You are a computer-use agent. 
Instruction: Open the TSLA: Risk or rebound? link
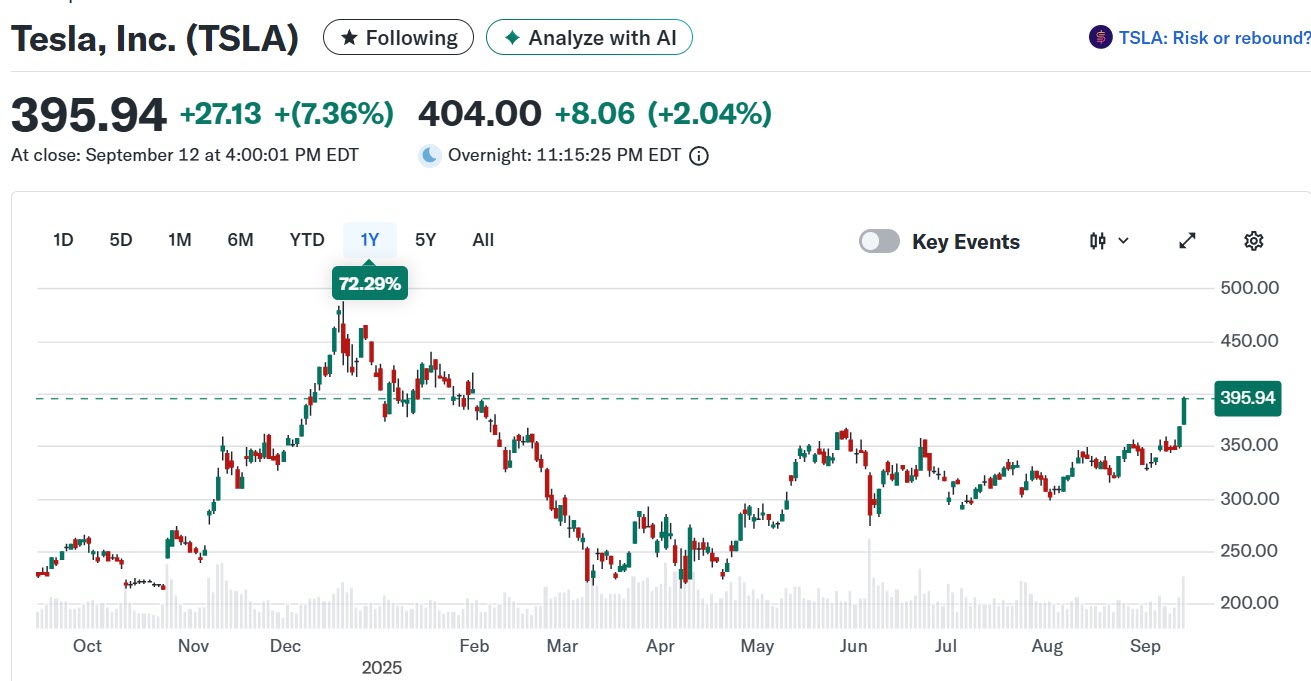tap(1214, 38)
